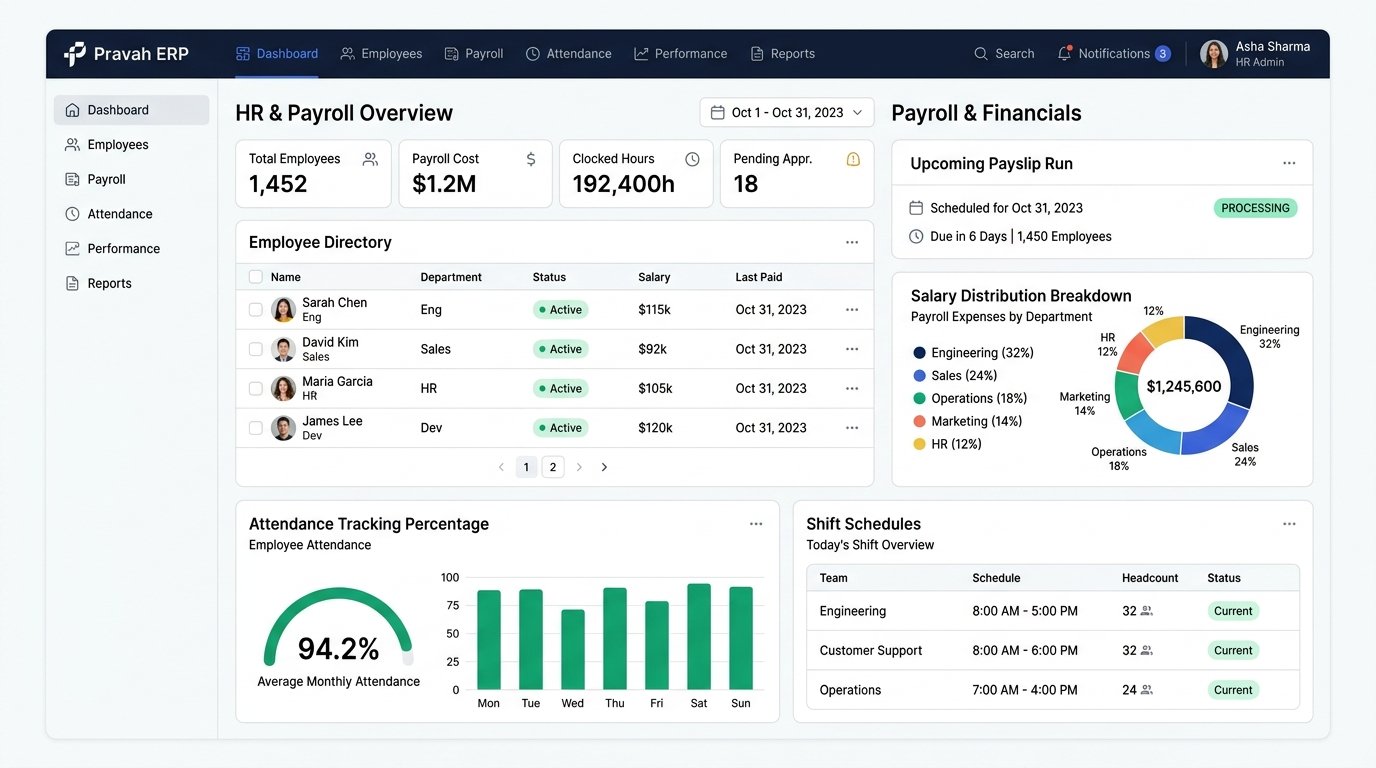The image size is (1376, 768).
Task: Click the Payroll Cost dollar icon
Action: [531, 159]
